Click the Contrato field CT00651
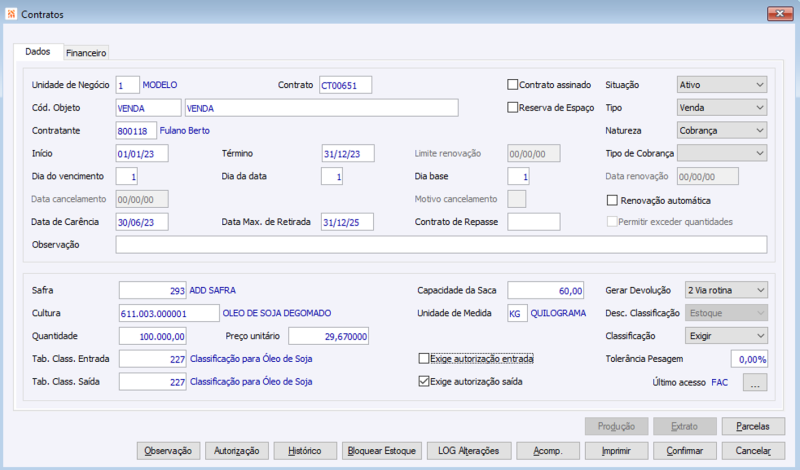 [x=345, y=85]
